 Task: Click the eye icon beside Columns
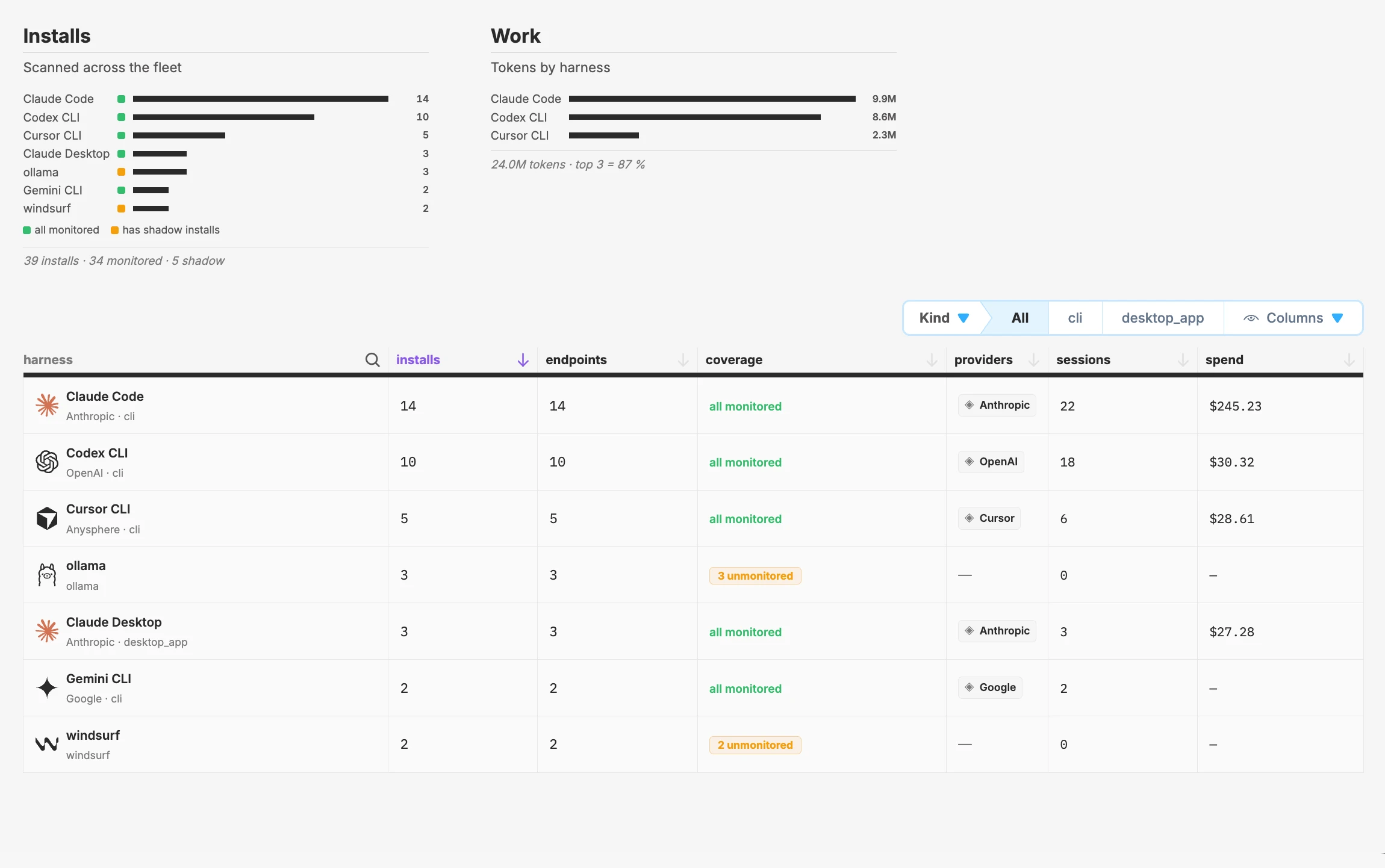pos(1251,318)
